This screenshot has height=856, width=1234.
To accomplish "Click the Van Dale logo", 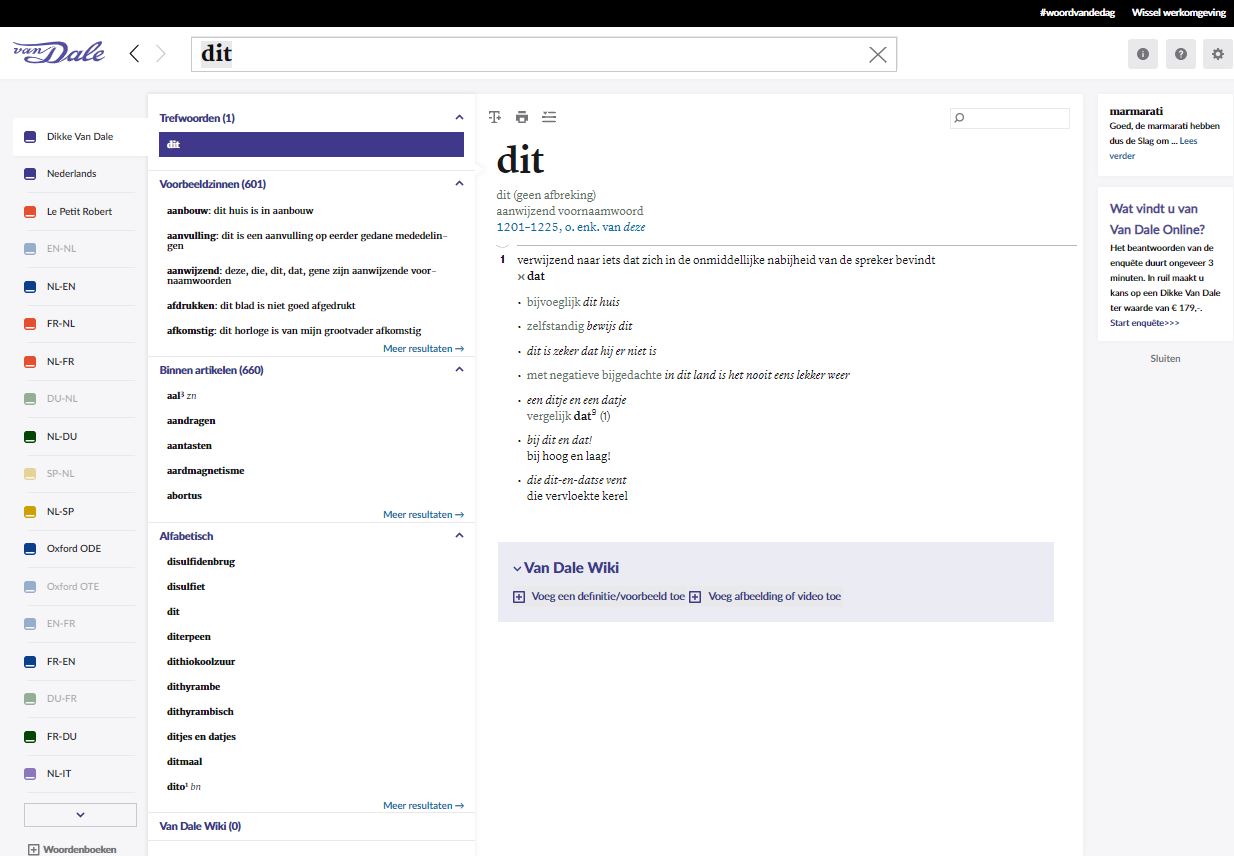I will [59, 53].
